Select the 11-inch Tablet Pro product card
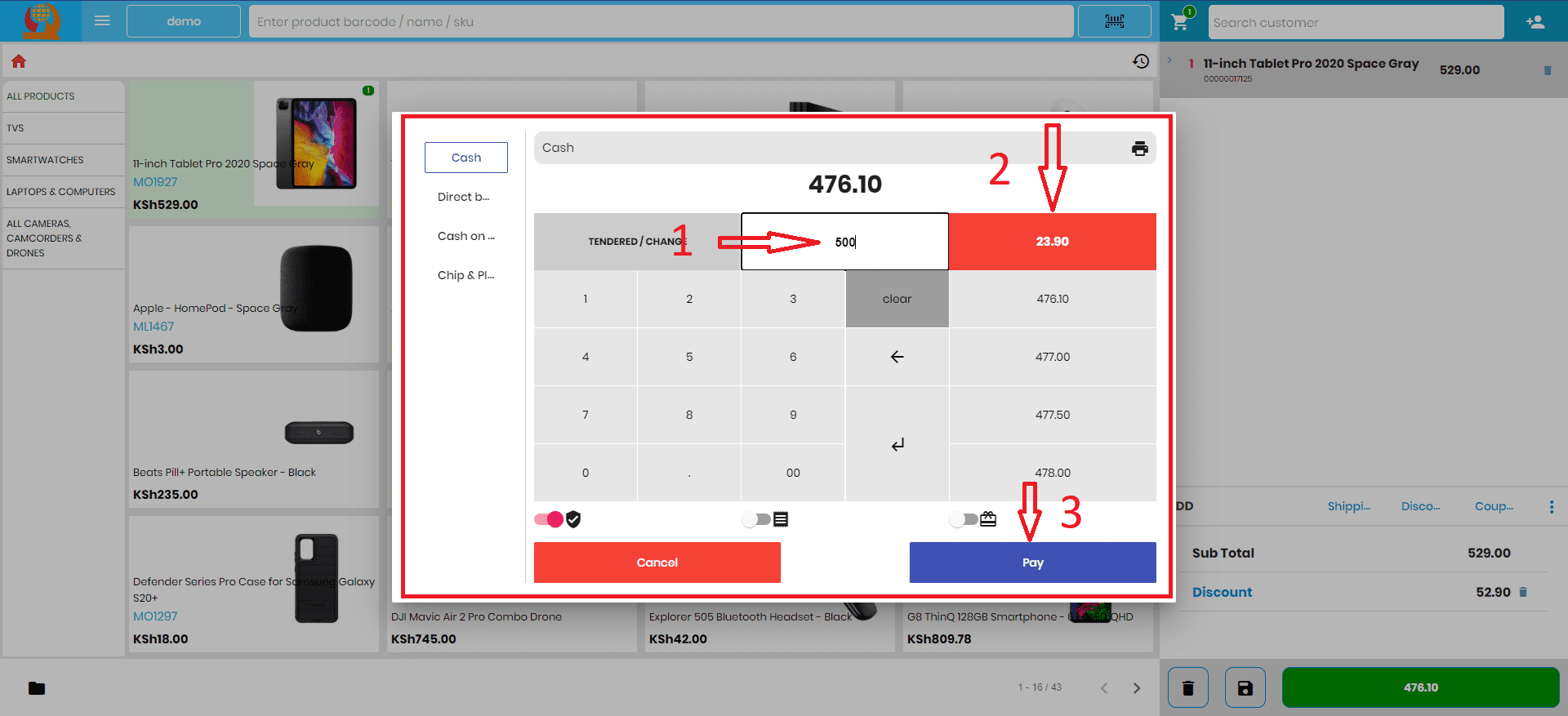 pos(253,149)
